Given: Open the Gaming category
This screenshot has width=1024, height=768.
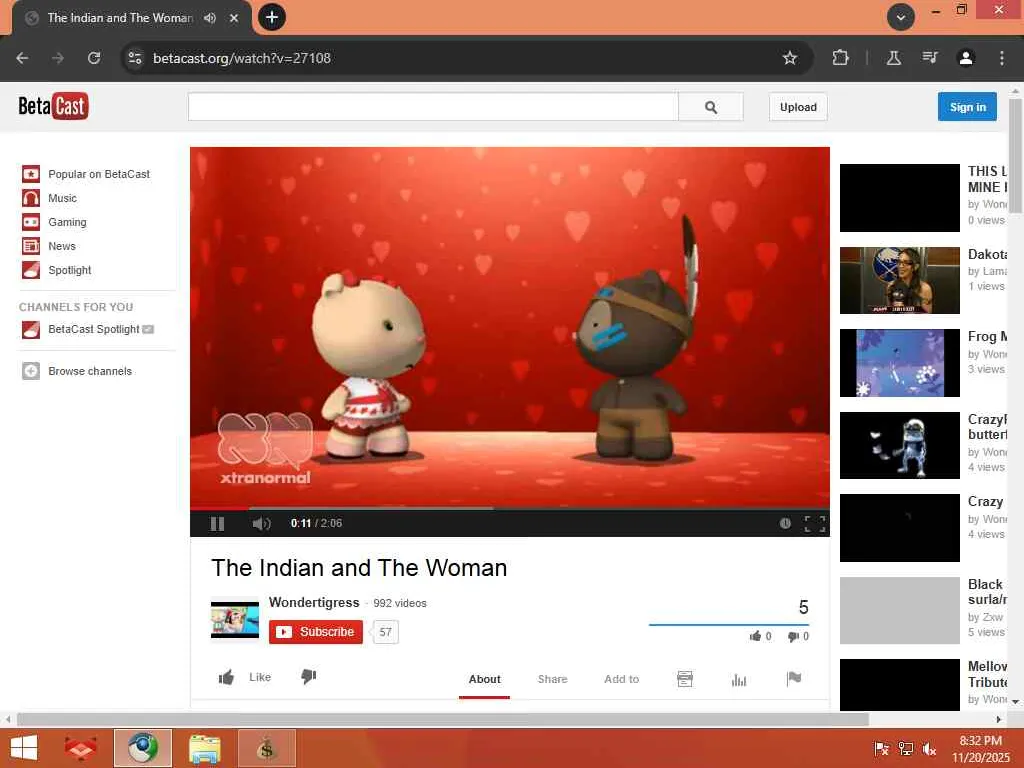Looking at the screenshot, I should pos(67,222).
